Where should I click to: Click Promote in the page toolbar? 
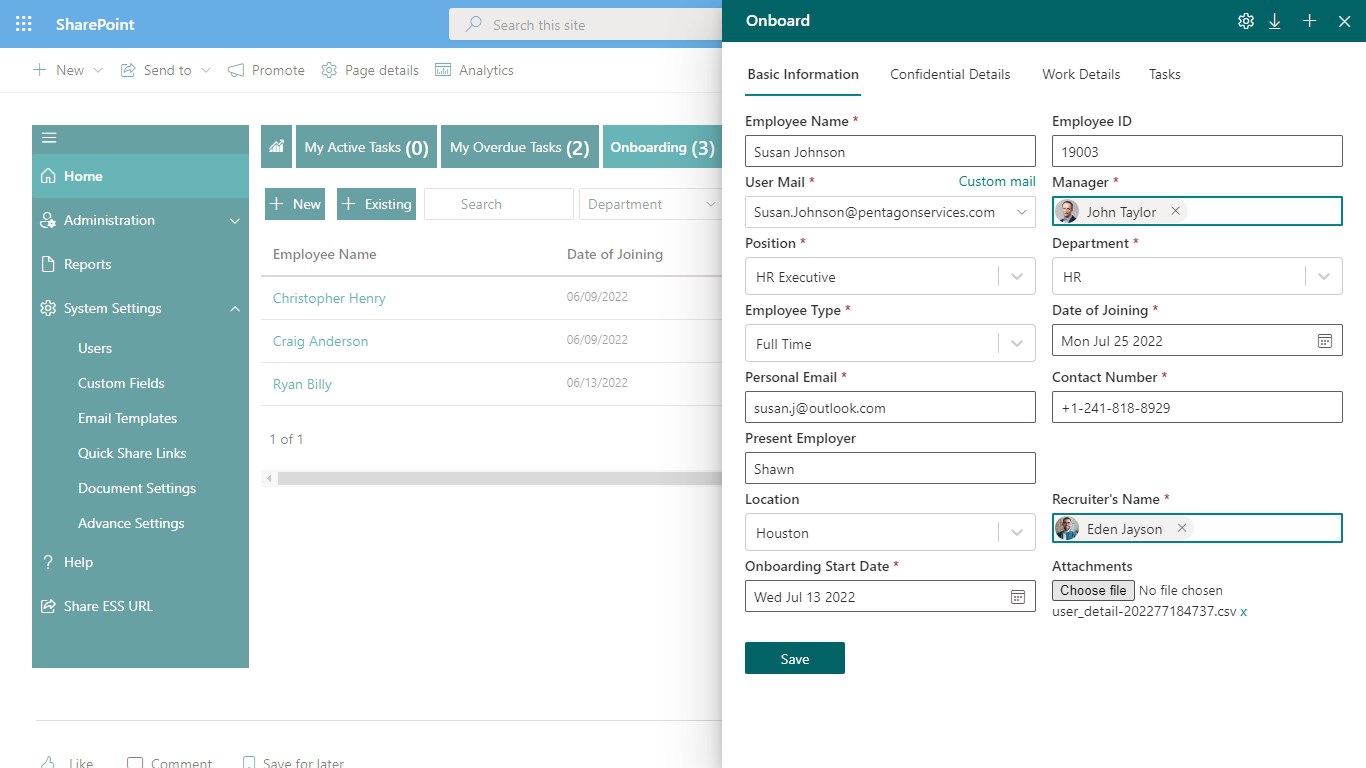click(266, 70)
